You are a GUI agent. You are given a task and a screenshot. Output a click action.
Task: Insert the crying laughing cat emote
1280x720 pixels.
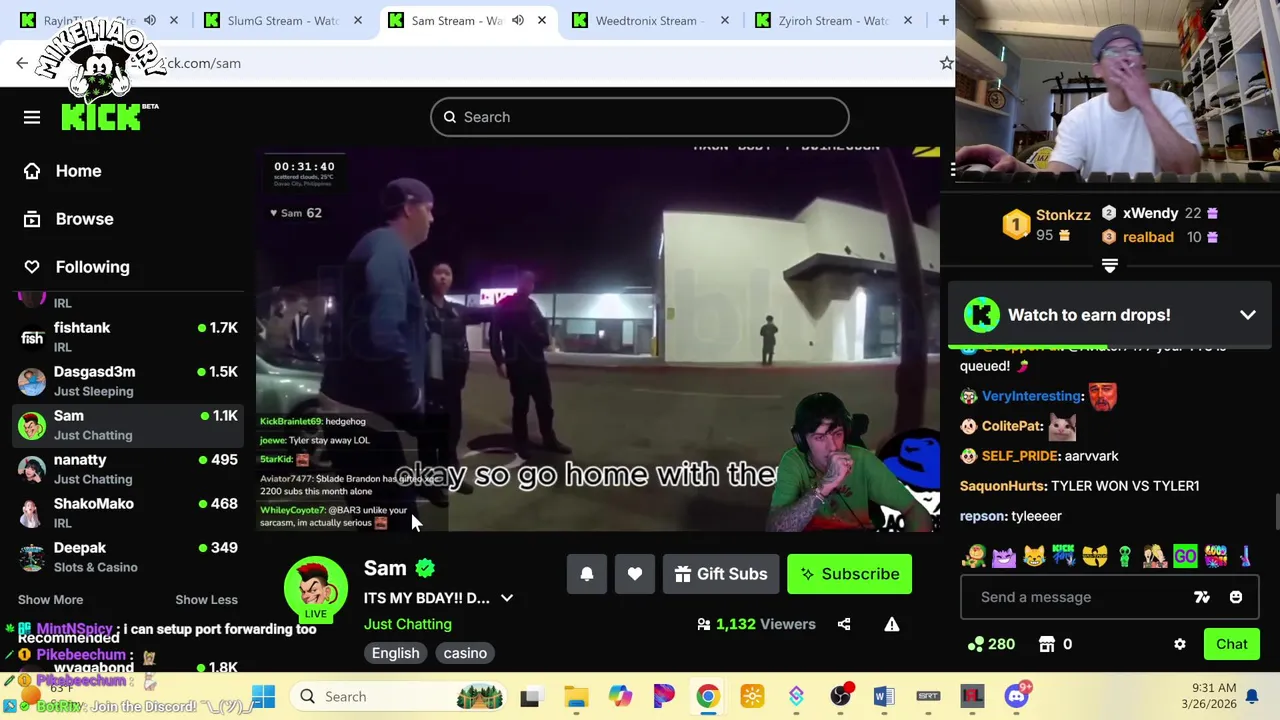1034,556
